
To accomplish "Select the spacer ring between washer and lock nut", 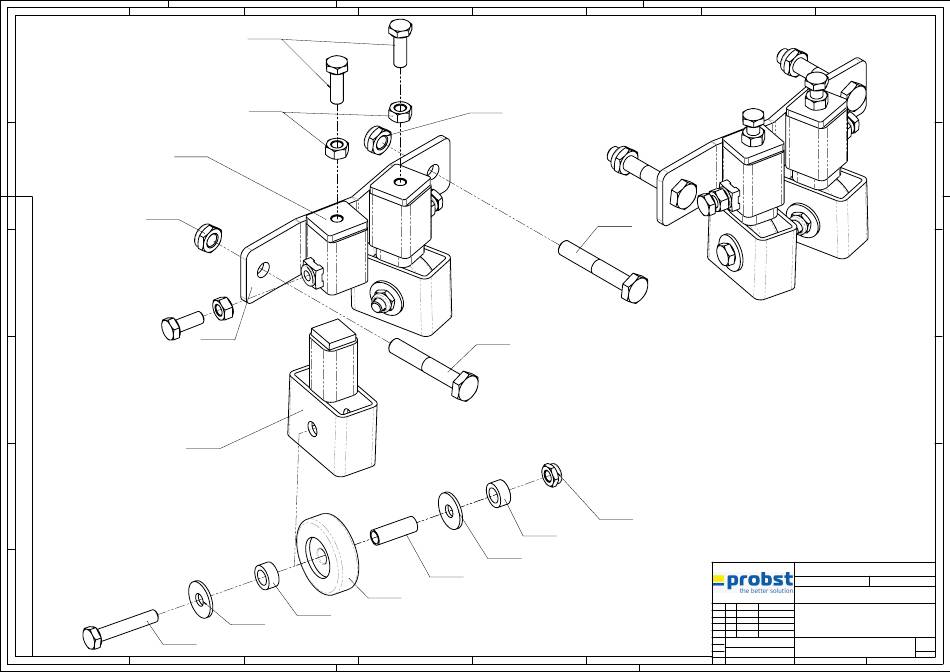I will pos(498,493).
